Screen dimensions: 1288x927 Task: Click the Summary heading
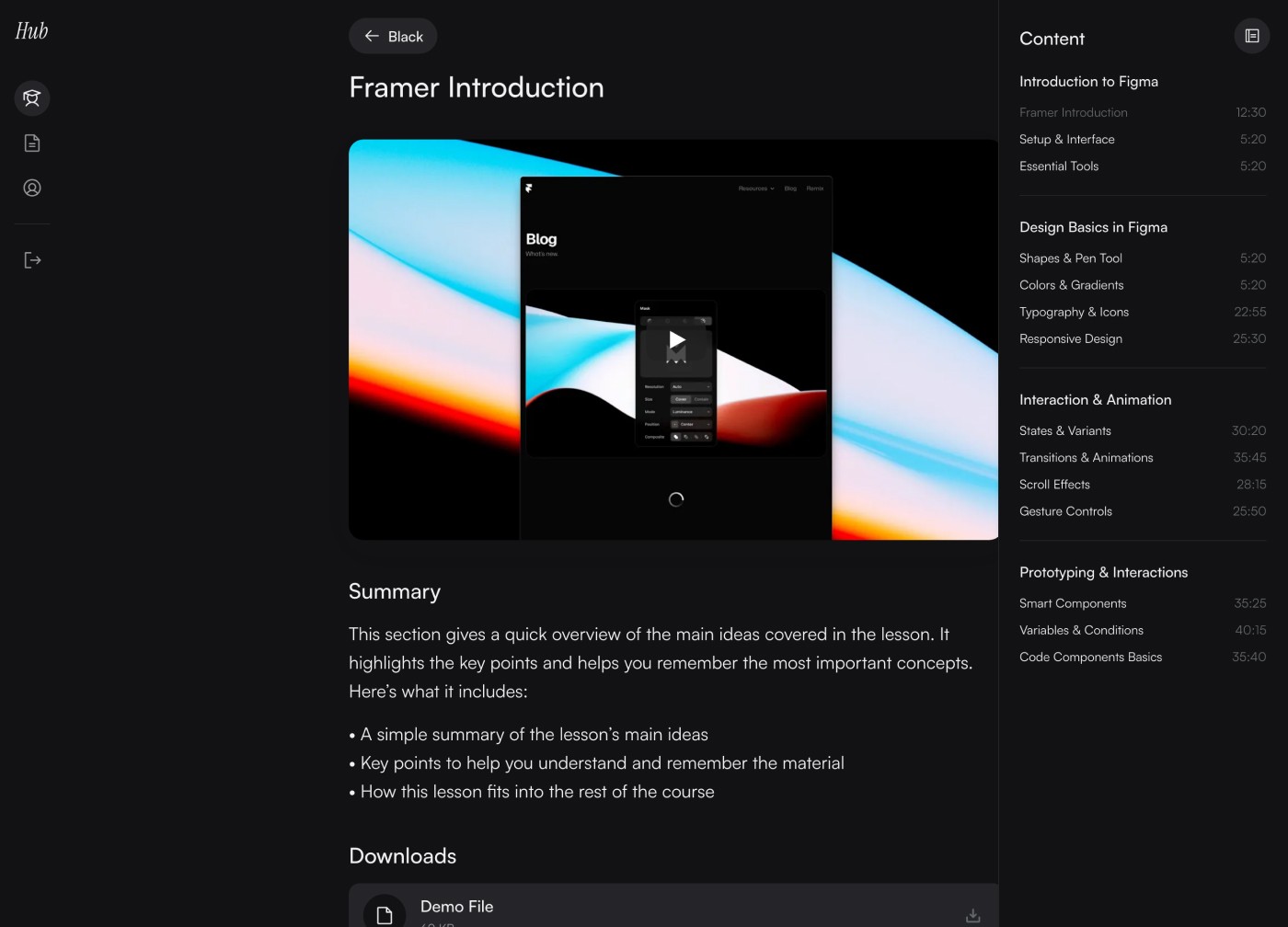395,591
